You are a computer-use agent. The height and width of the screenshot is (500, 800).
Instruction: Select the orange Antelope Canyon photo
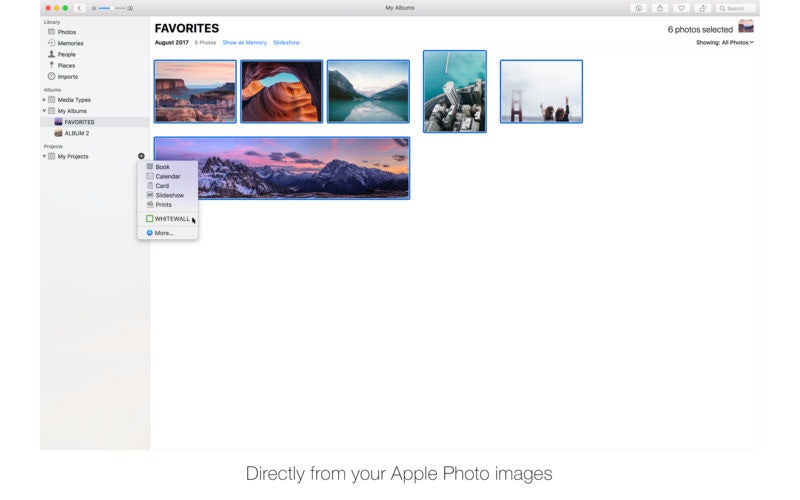[282, 91]
